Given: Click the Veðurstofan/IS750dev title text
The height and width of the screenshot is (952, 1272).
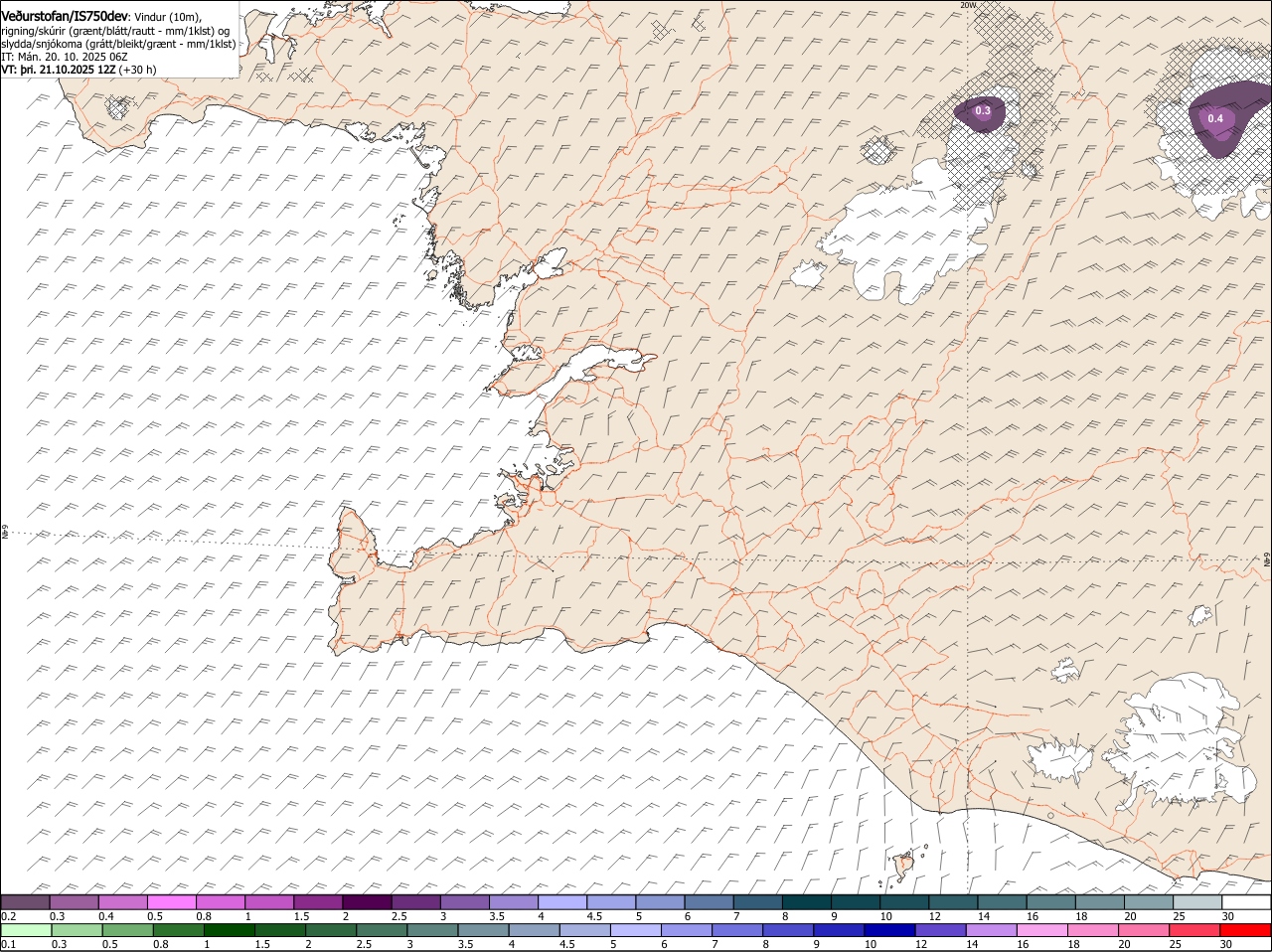Looking at the screenshot, I should [65, 16].
